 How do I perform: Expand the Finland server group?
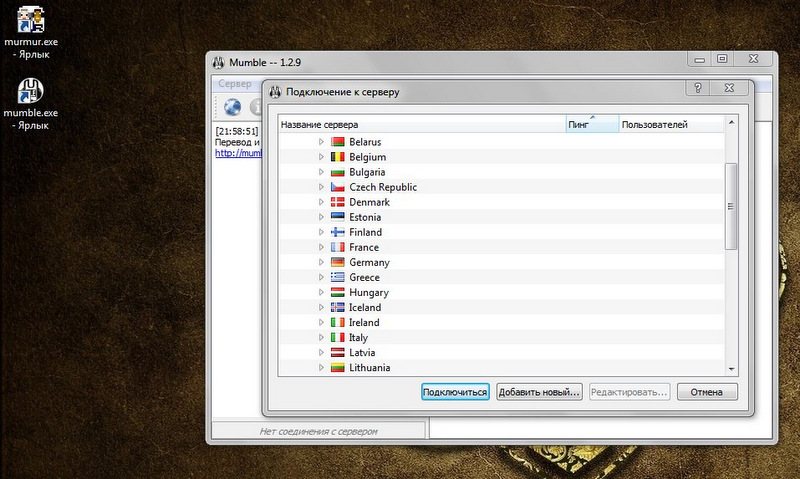(x=321, y=232)
